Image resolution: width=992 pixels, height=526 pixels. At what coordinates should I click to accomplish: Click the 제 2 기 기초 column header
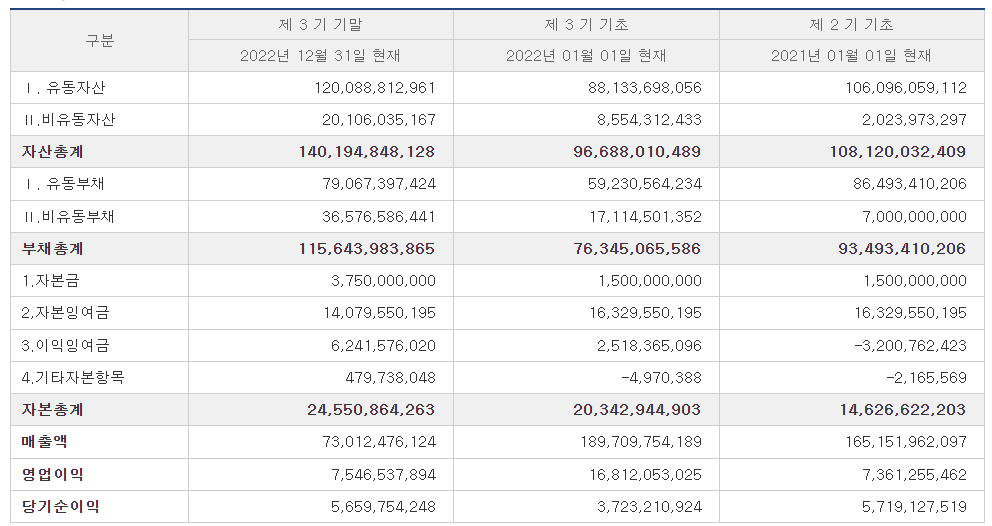click(x=852, y=25)
